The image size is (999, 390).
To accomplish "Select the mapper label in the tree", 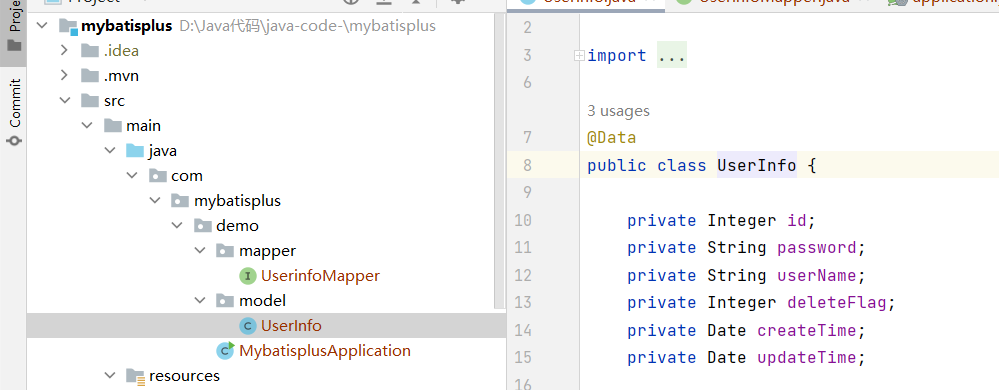I will click(268, 250).
